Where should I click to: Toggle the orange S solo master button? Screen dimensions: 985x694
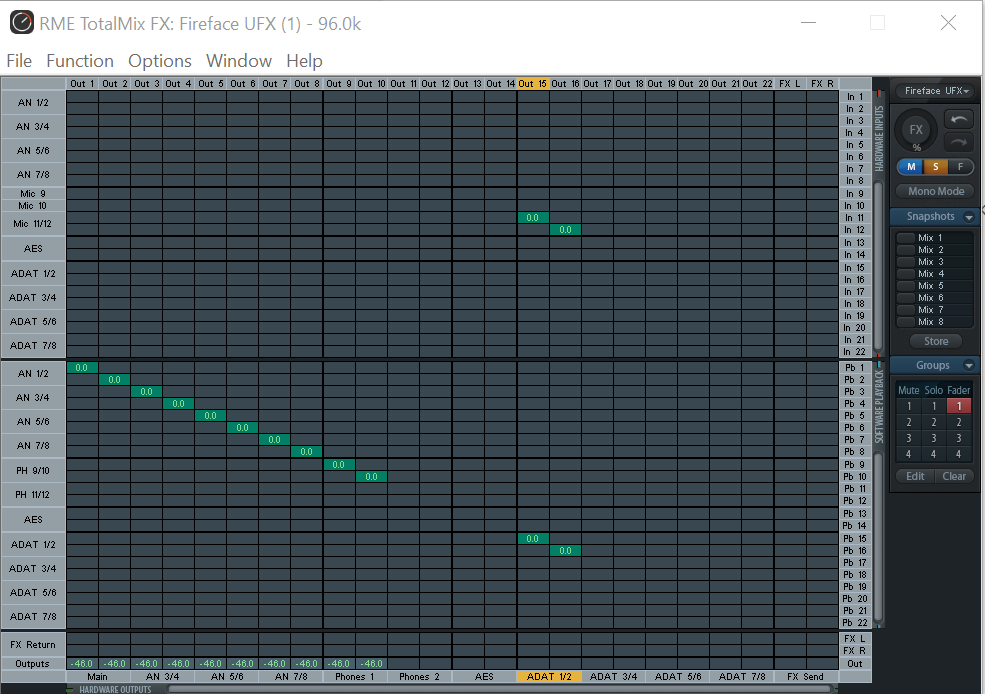pos(935,166)
